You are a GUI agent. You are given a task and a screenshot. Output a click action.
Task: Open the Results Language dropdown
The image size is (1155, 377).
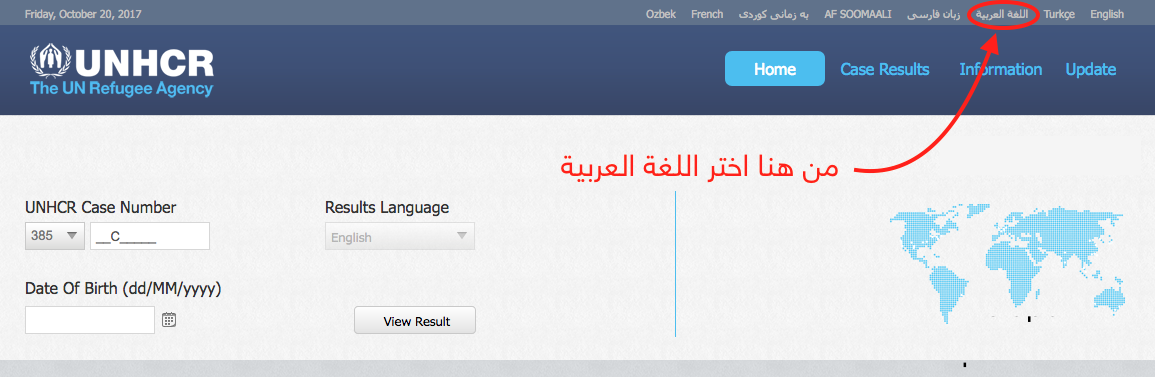click(400, 236)
